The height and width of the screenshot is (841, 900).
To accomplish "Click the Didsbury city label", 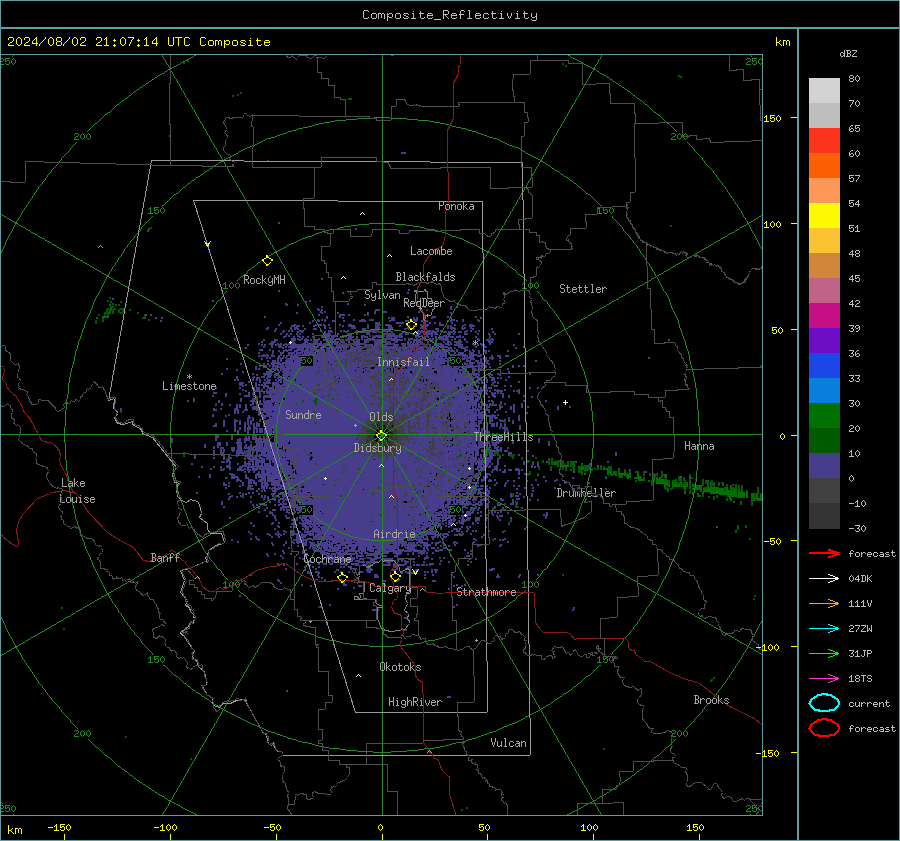I will click(x=377, y=448).
